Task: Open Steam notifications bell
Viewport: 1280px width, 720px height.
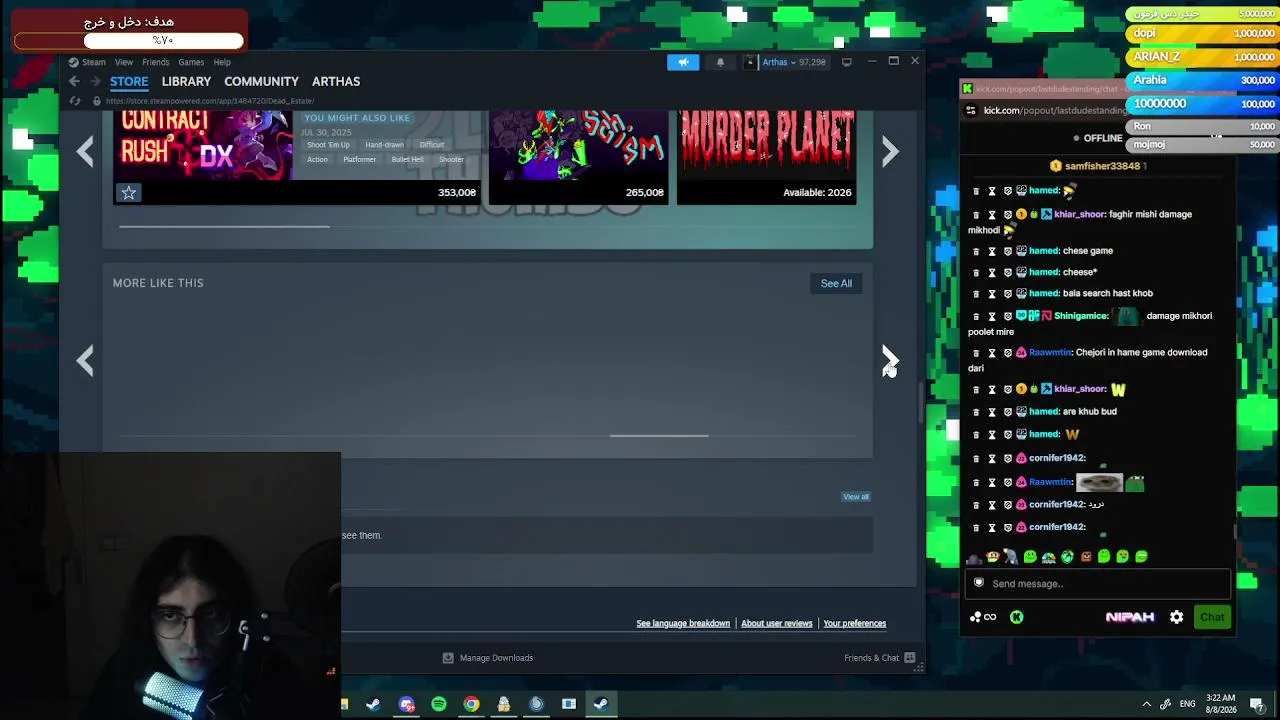Action: pos(720,62)
